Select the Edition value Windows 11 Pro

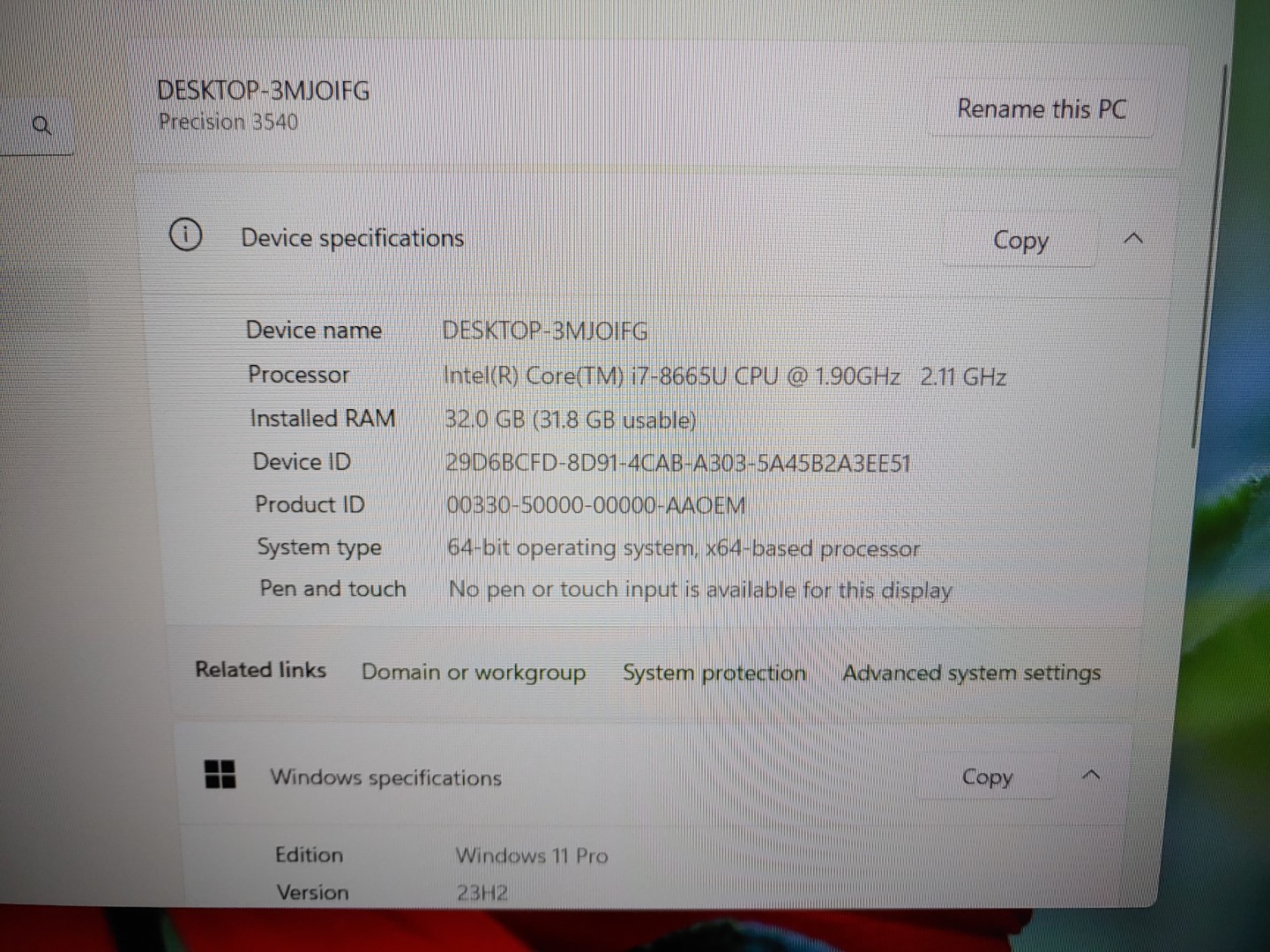[532, 855]
